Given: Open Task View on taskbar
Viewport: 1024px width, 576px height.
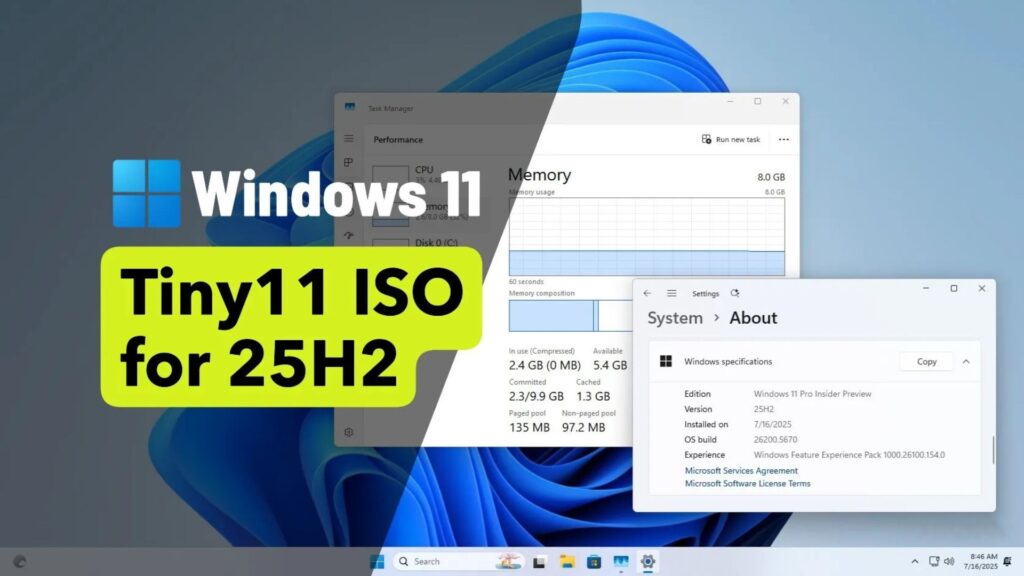Looking at the screenshot, I should 539,562.
